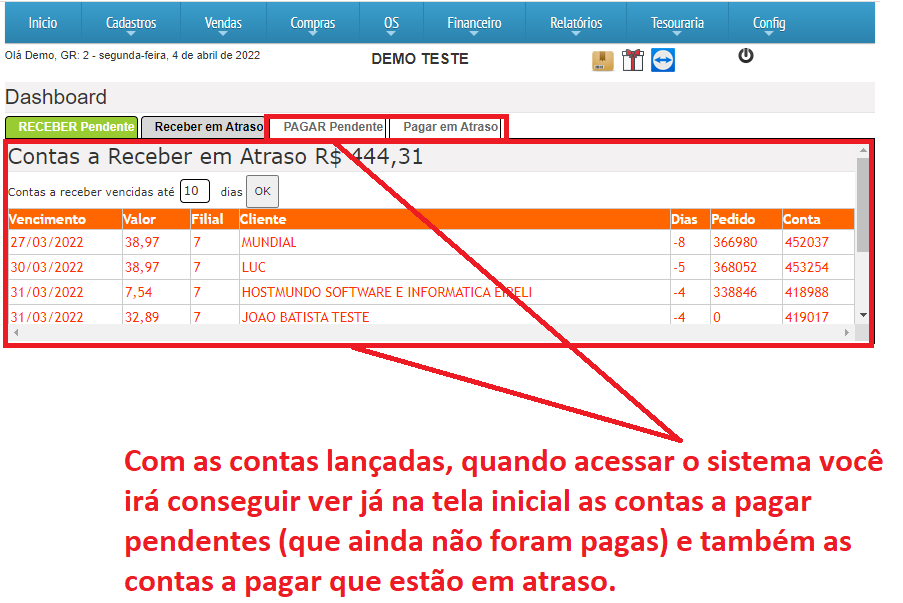Expand the Financeiro dropdown menu
The image size is (903, 603).
pos(474,23)
